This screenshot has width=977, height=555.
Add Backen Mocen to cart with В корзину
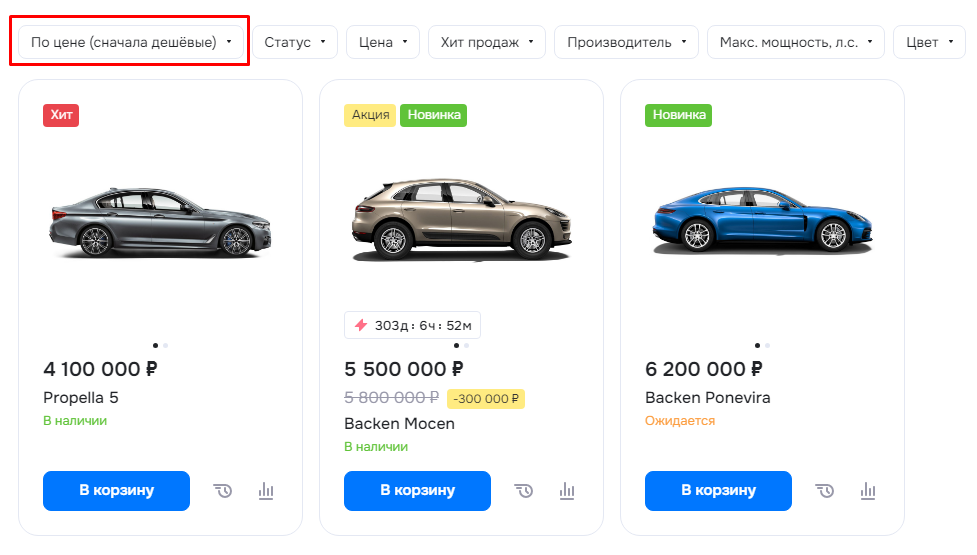tap(417, 491)
